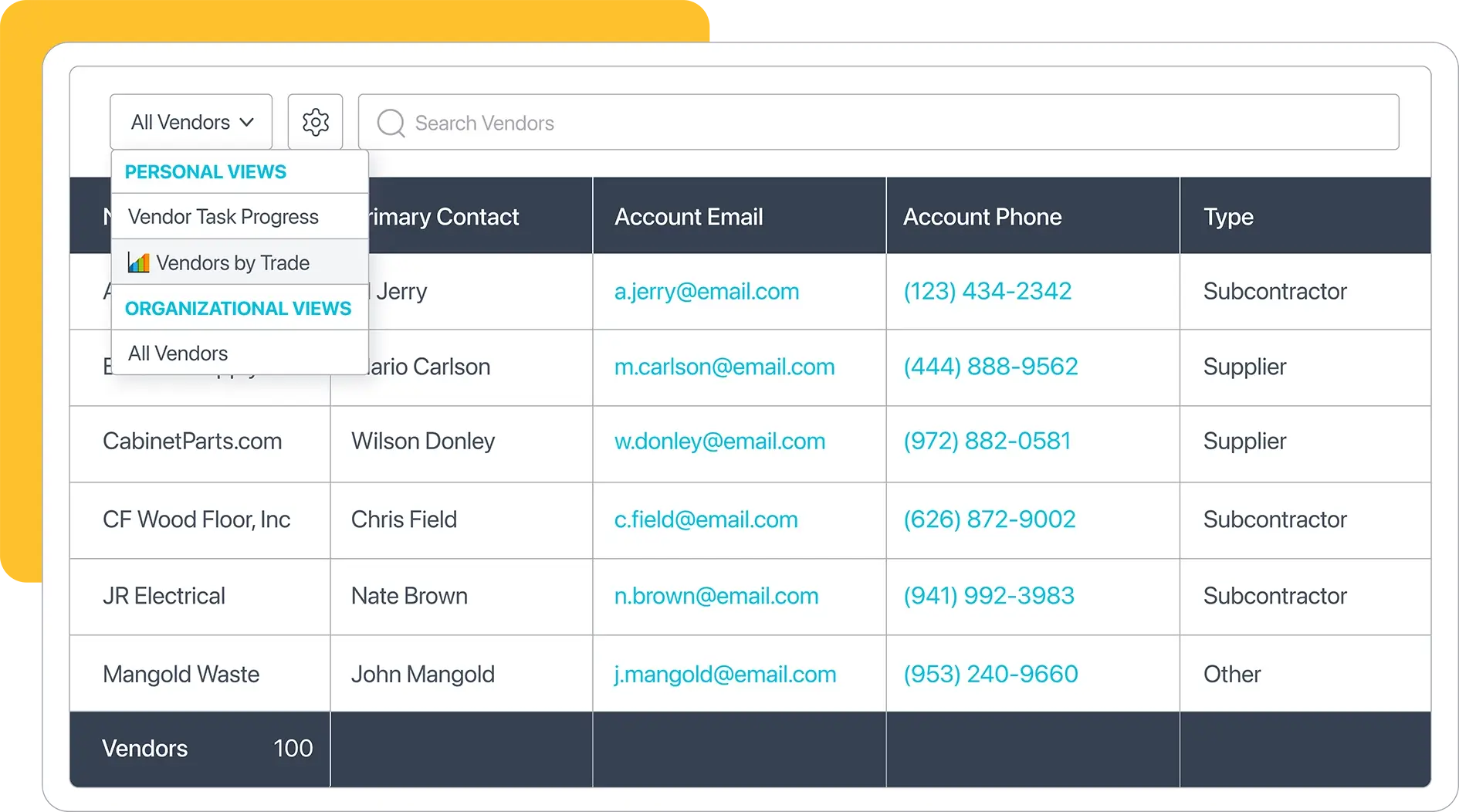Open a.jerry@email.com email link
This screenshot has width=1459, height=812.
[x=706, y=291]
